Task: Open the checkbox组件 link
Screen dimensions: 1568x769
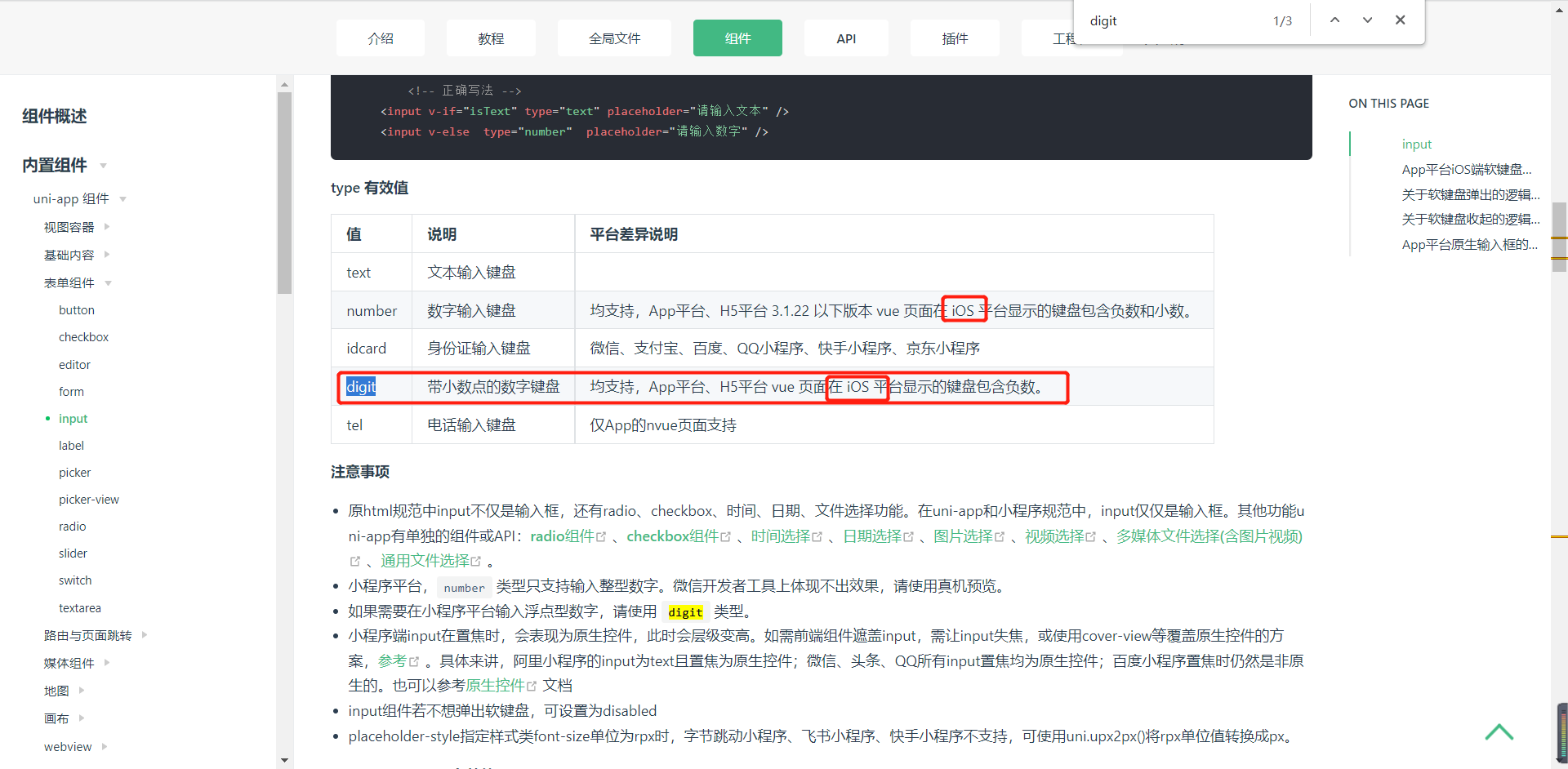Action: (672, 536)
